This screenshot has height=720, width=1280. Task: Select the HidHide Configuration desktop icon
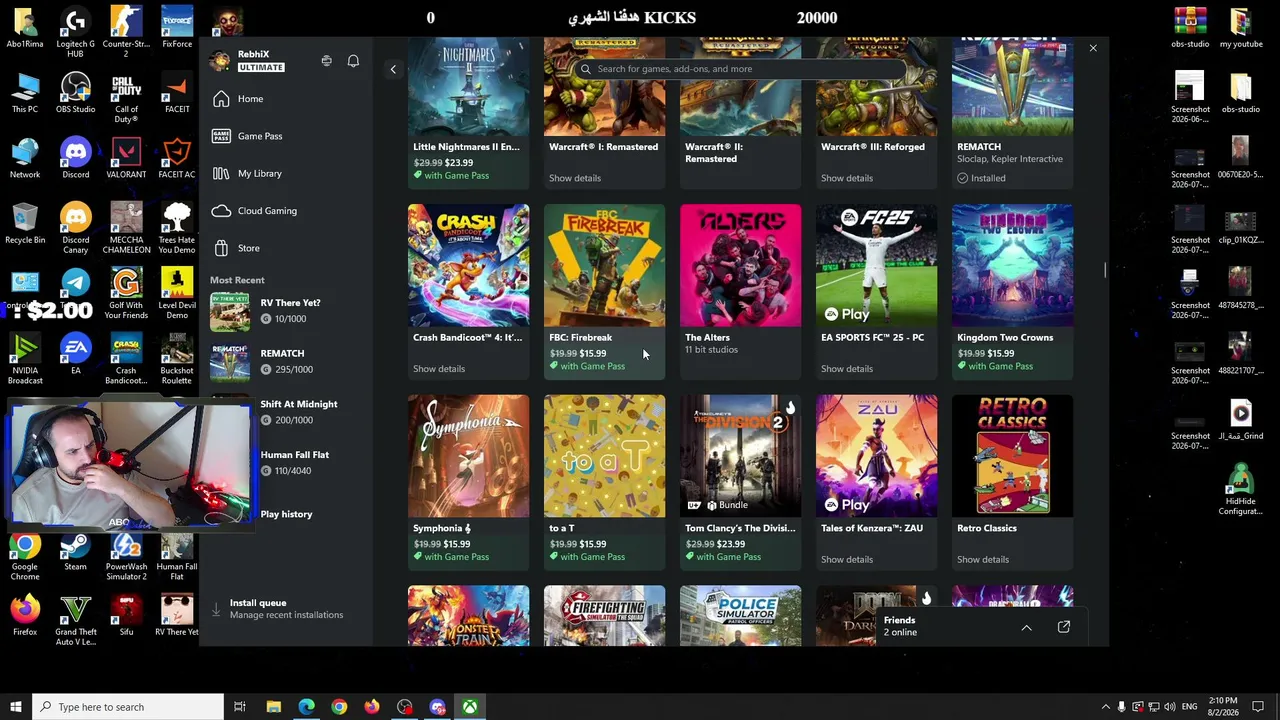click(x=1240, y=490)
